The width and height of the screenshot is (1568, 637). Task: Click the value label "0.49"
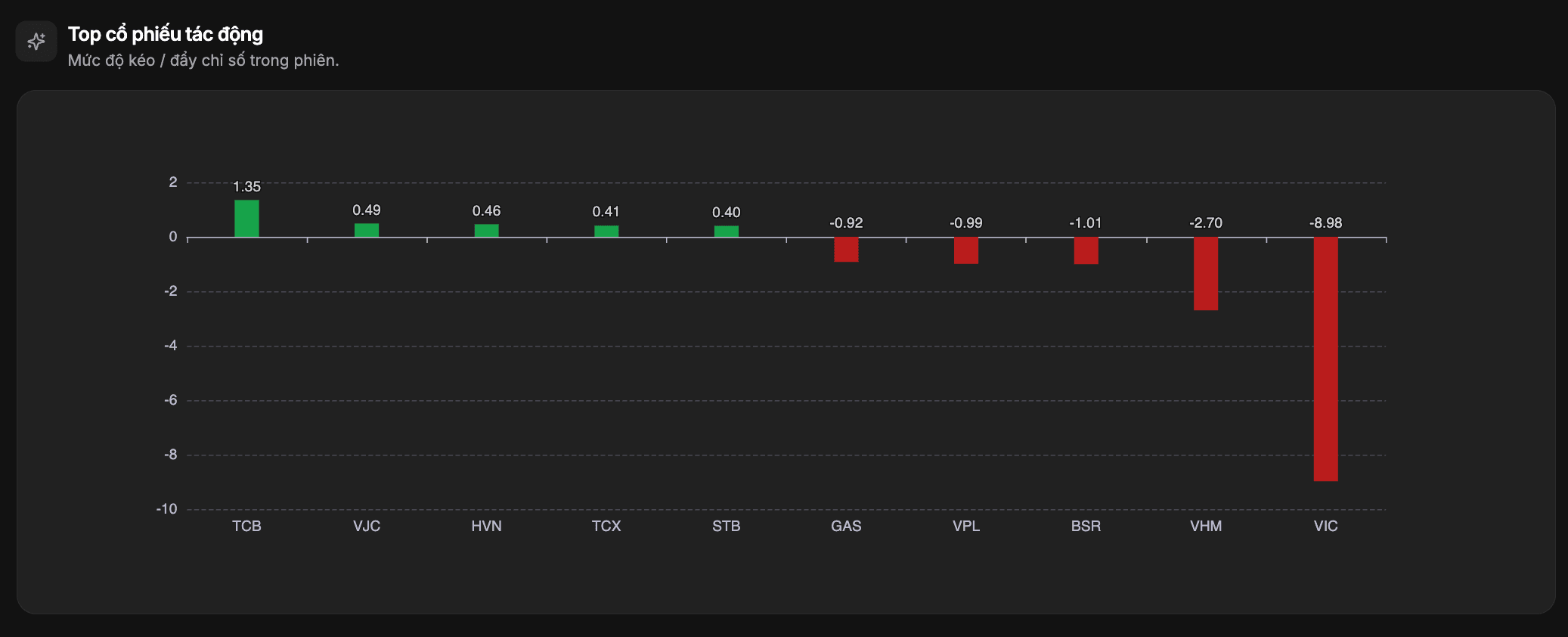[367, 210]
